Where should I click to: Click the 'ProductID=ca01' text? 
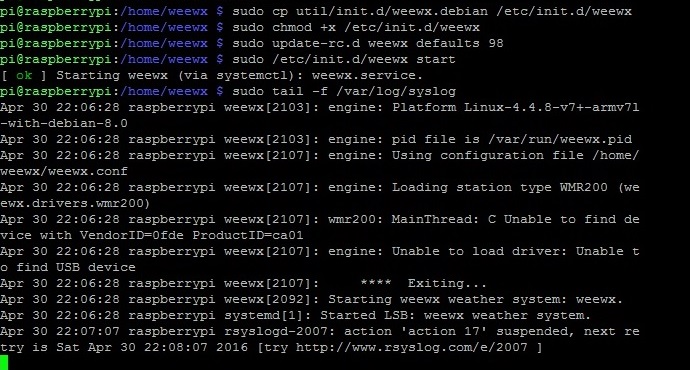click(248, 235)
